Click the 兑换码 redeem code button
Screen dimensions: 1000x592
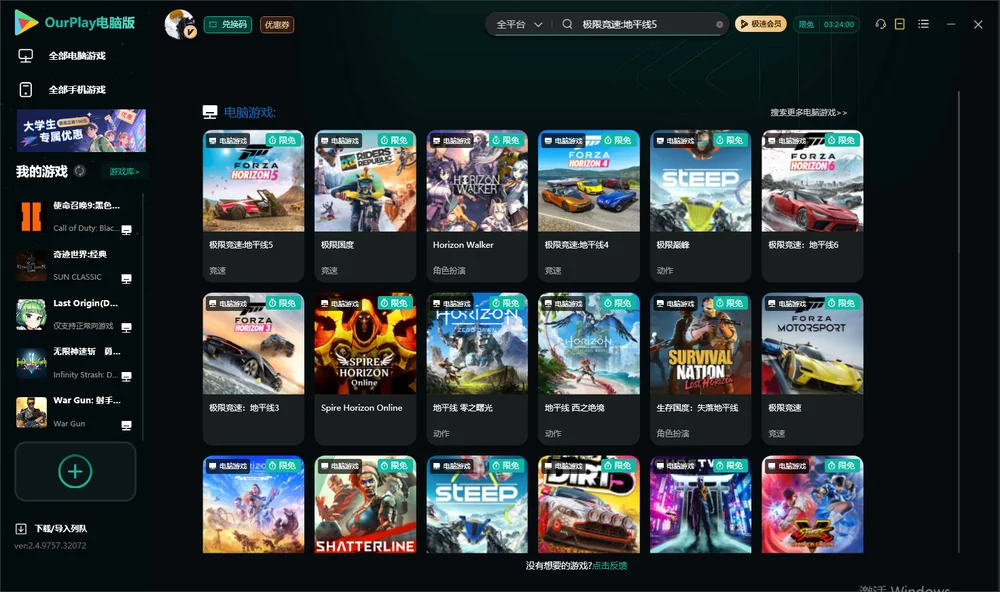pos(228,24)
